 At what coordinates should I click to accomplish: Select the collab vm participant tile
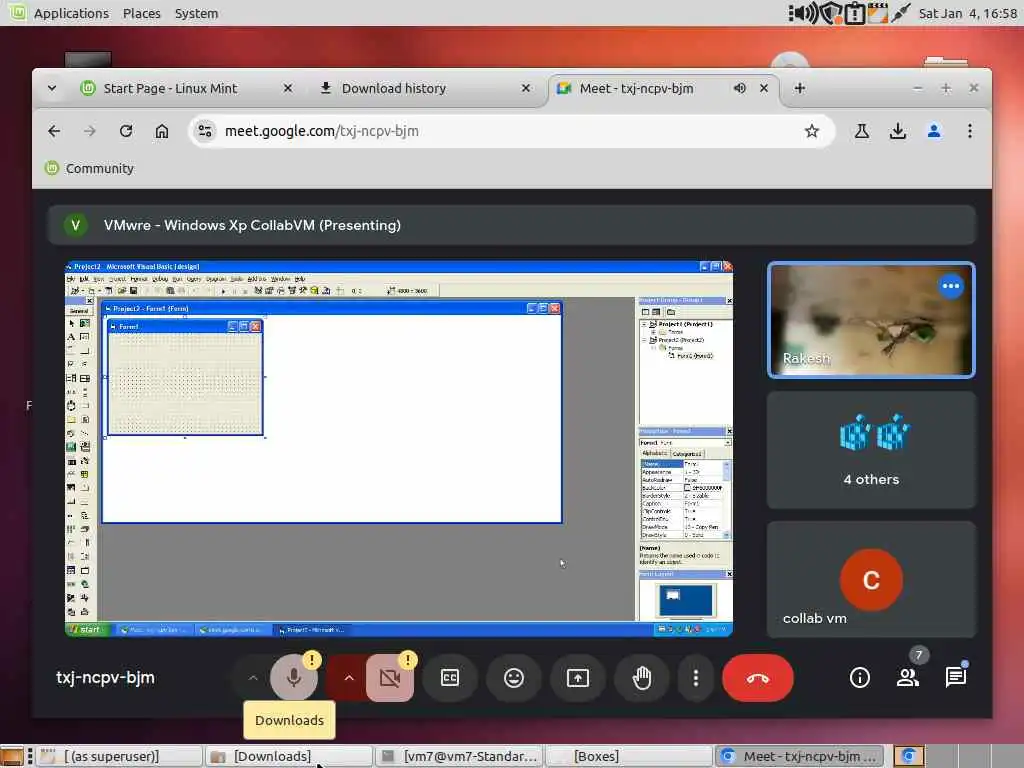(871, 579)
